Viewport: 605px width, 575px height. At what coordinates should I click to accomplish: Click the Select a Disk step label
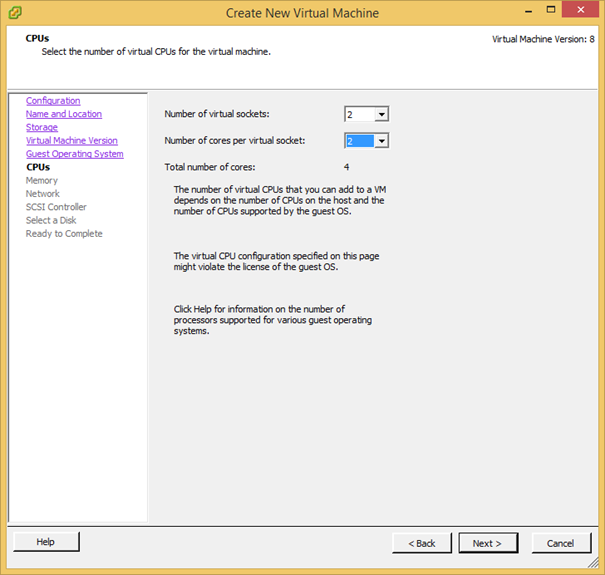point(51,220)
